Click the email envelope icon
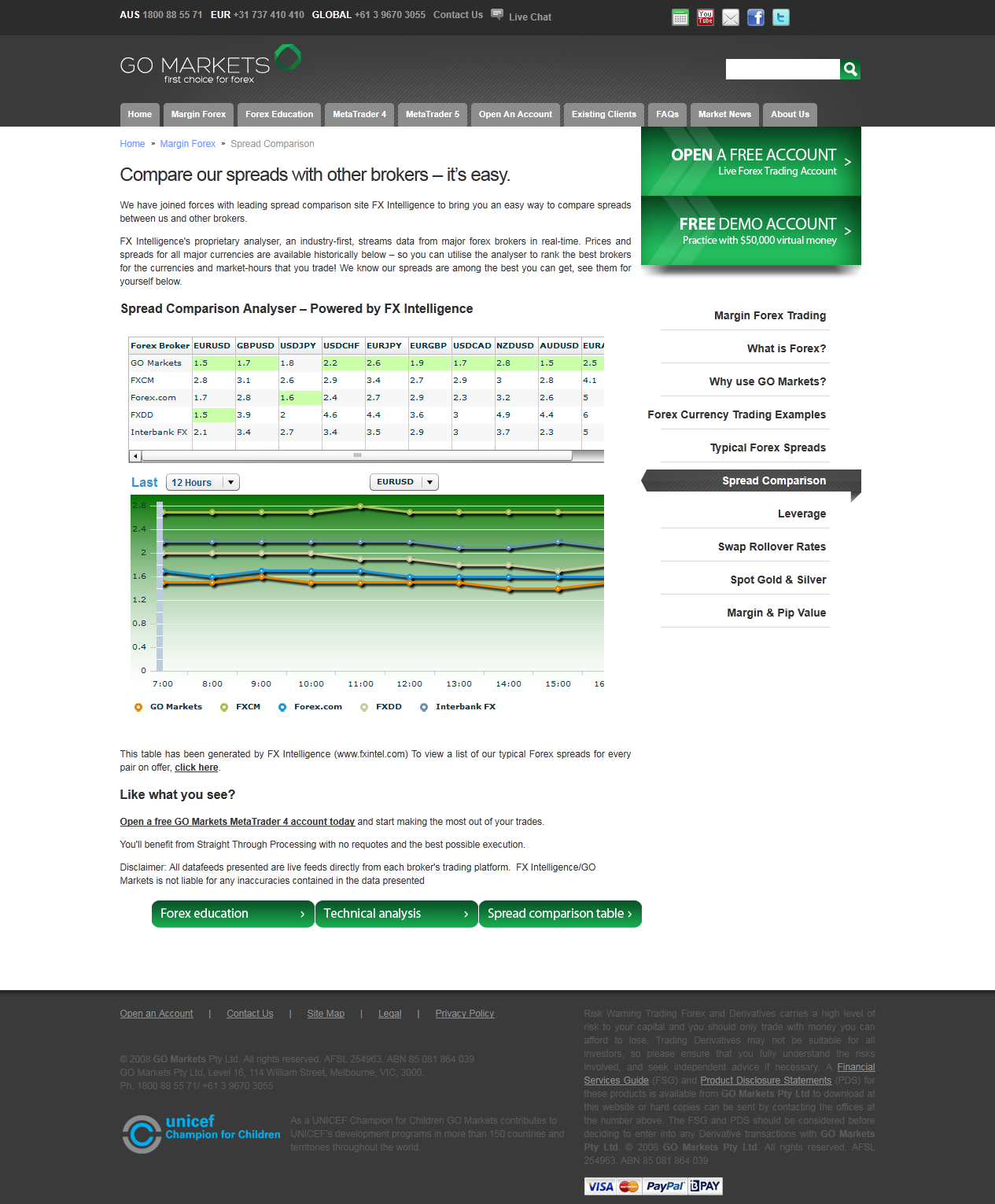 pyautogui.click(x=731, y=17)
